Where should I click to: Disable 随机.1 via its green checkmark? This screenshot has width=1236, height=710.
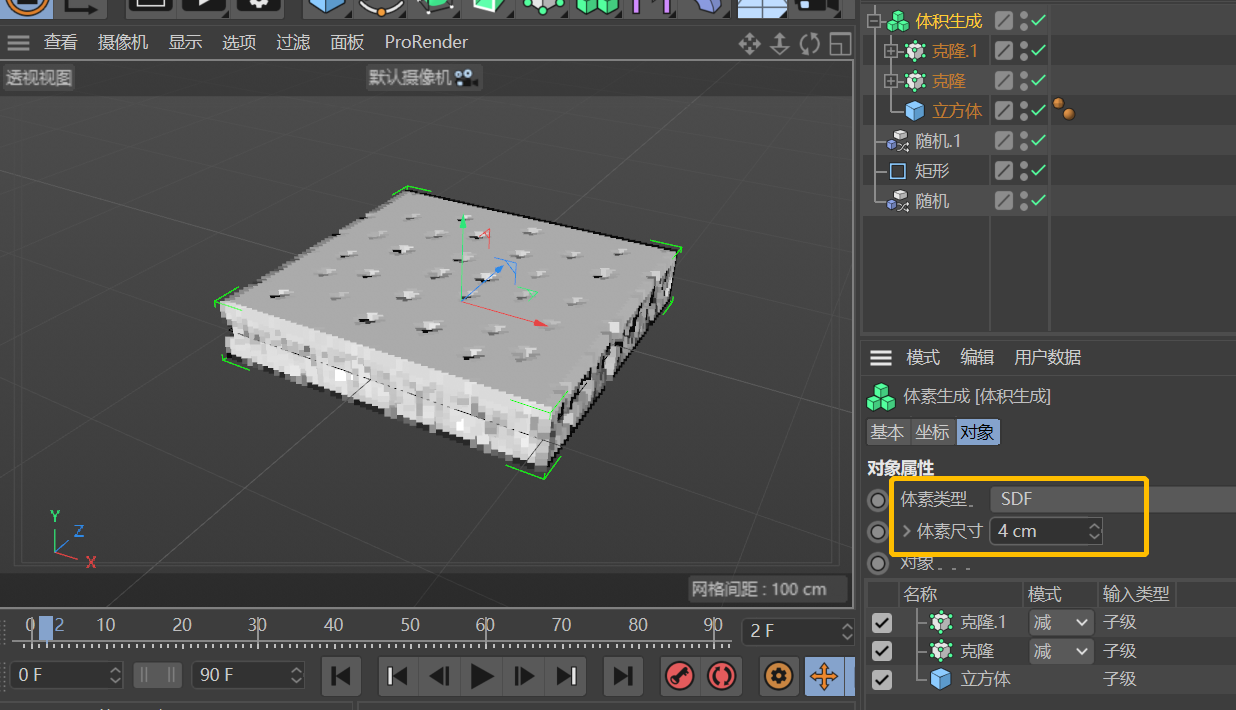(1039, 141)
